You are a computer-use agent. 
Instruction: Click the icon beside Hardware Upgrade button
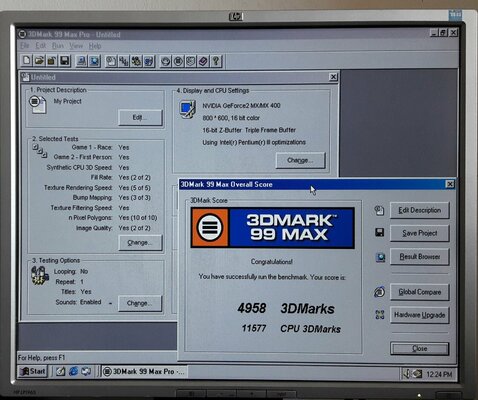click(x=380, y=315)
